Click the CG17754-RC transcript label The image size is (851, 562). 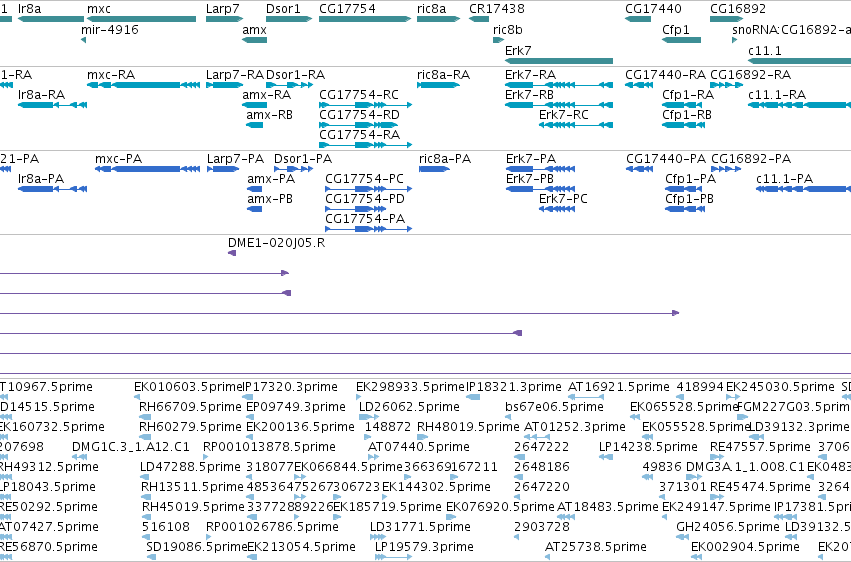pos(359,94)
